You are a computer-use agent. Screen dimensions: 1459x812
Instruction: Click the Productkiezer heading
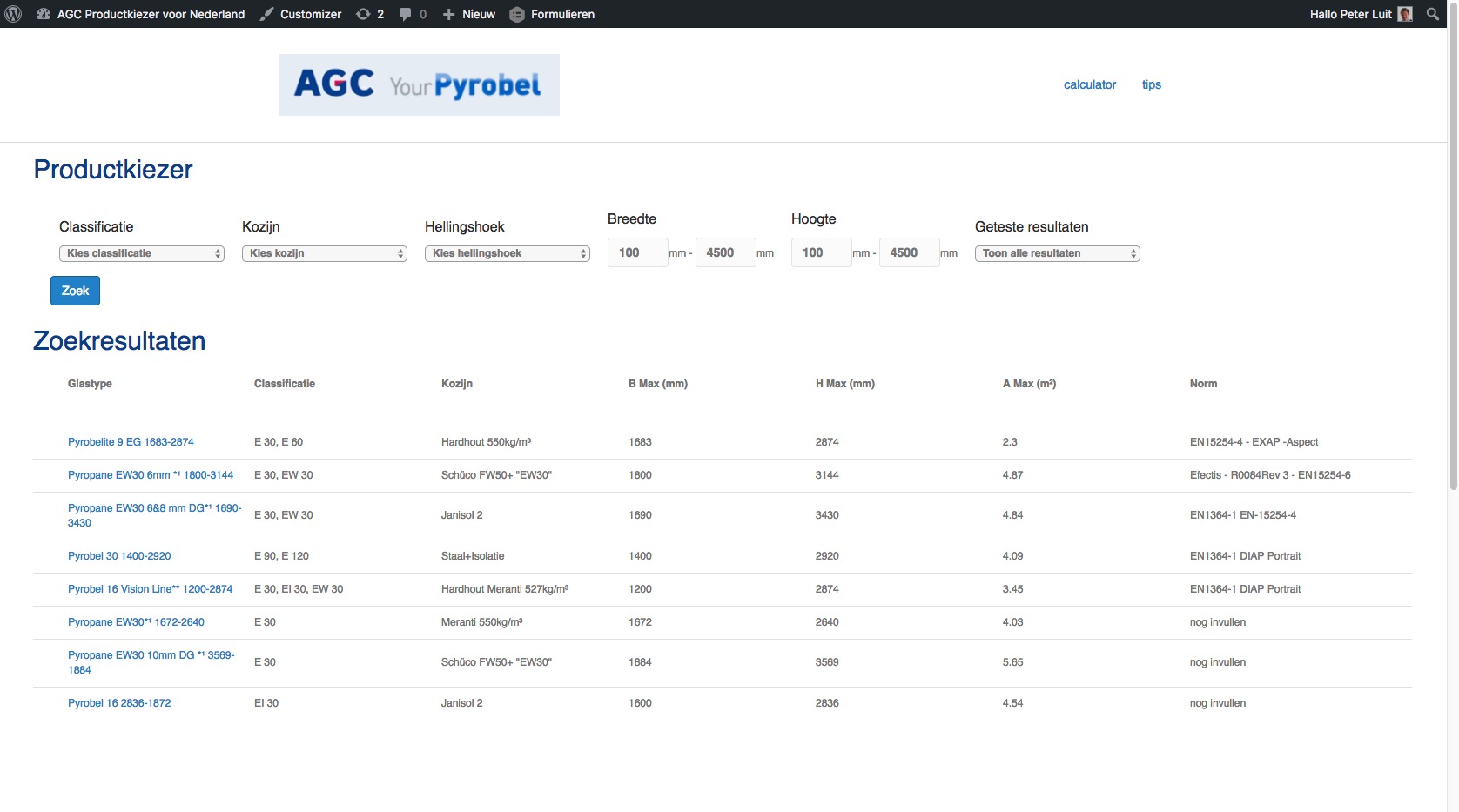coord(113,170)
